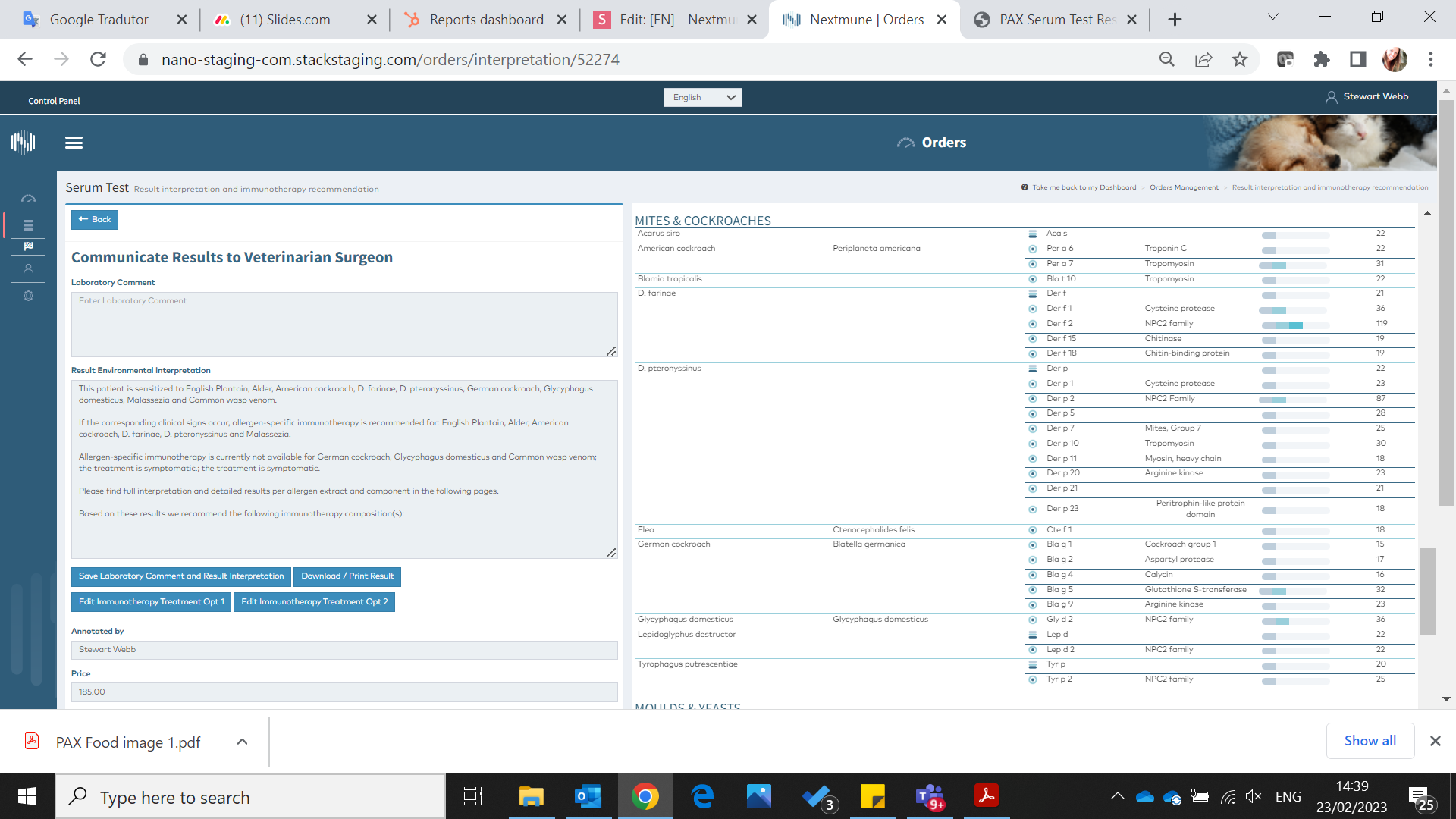1456x819 pixels.
Task: Click the Chrome share page icon
Action: [x=1203, y=60]
